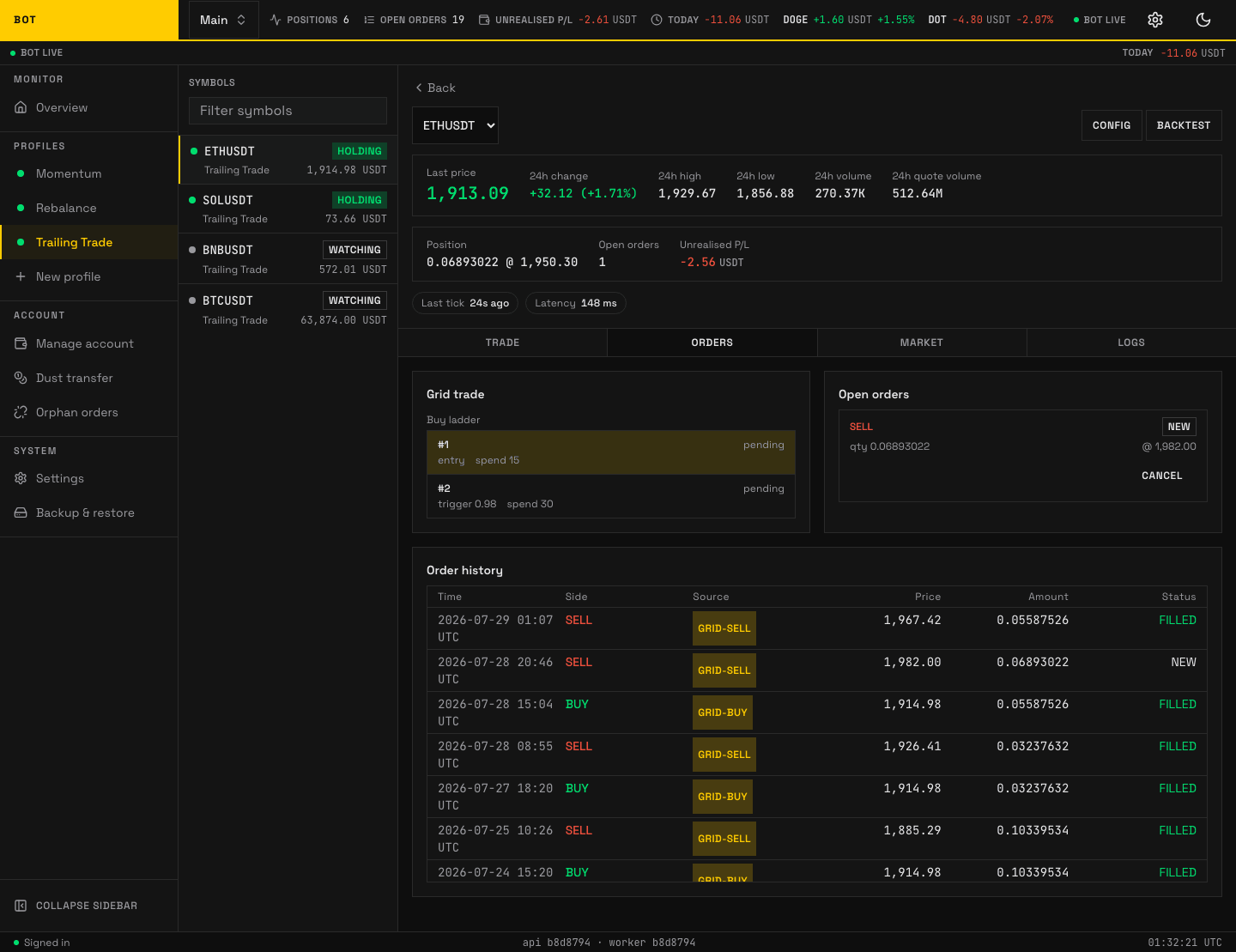
Task: Switch to the Logs tab
Action: 1131,343
